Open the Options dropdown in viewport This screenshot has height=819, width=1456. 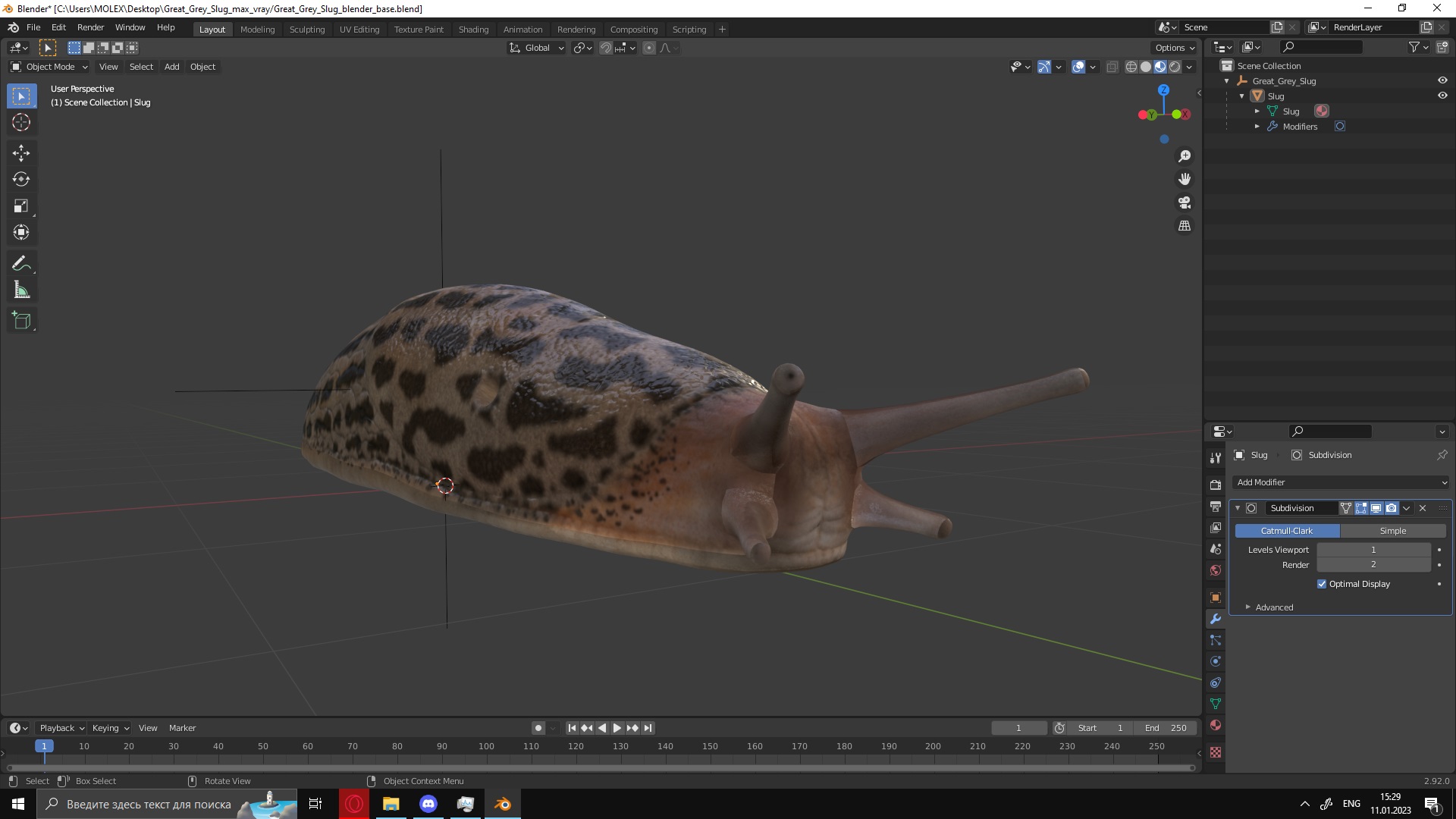tap(1175, 48)
